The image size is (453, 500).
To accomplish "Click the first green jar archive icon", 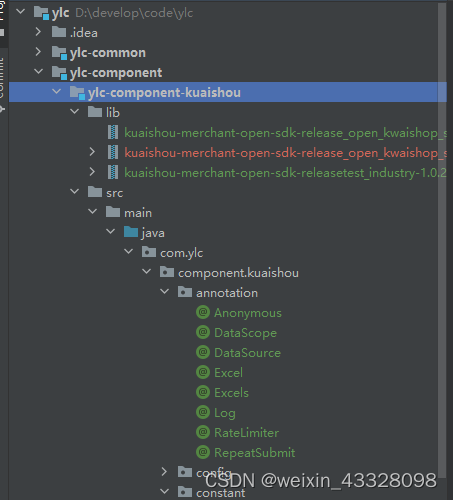I will point(113,132).
